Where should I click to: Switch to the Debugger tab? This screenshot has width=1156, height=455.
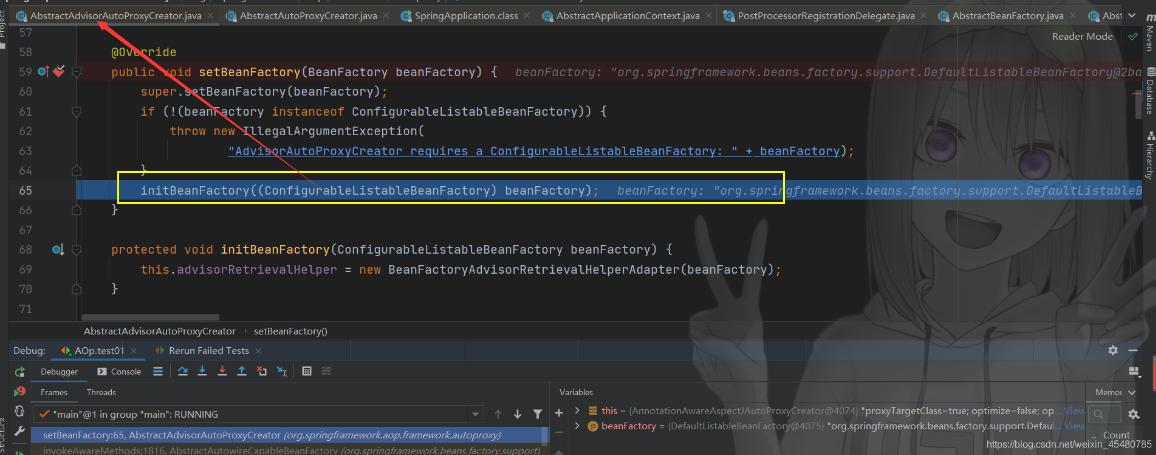(x=59, y=372)
